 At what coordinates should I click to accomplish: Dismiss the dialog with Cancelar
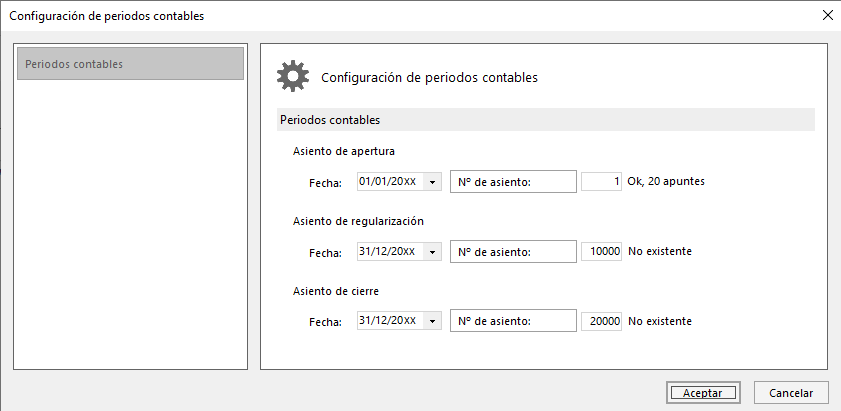tap(791, 393)
